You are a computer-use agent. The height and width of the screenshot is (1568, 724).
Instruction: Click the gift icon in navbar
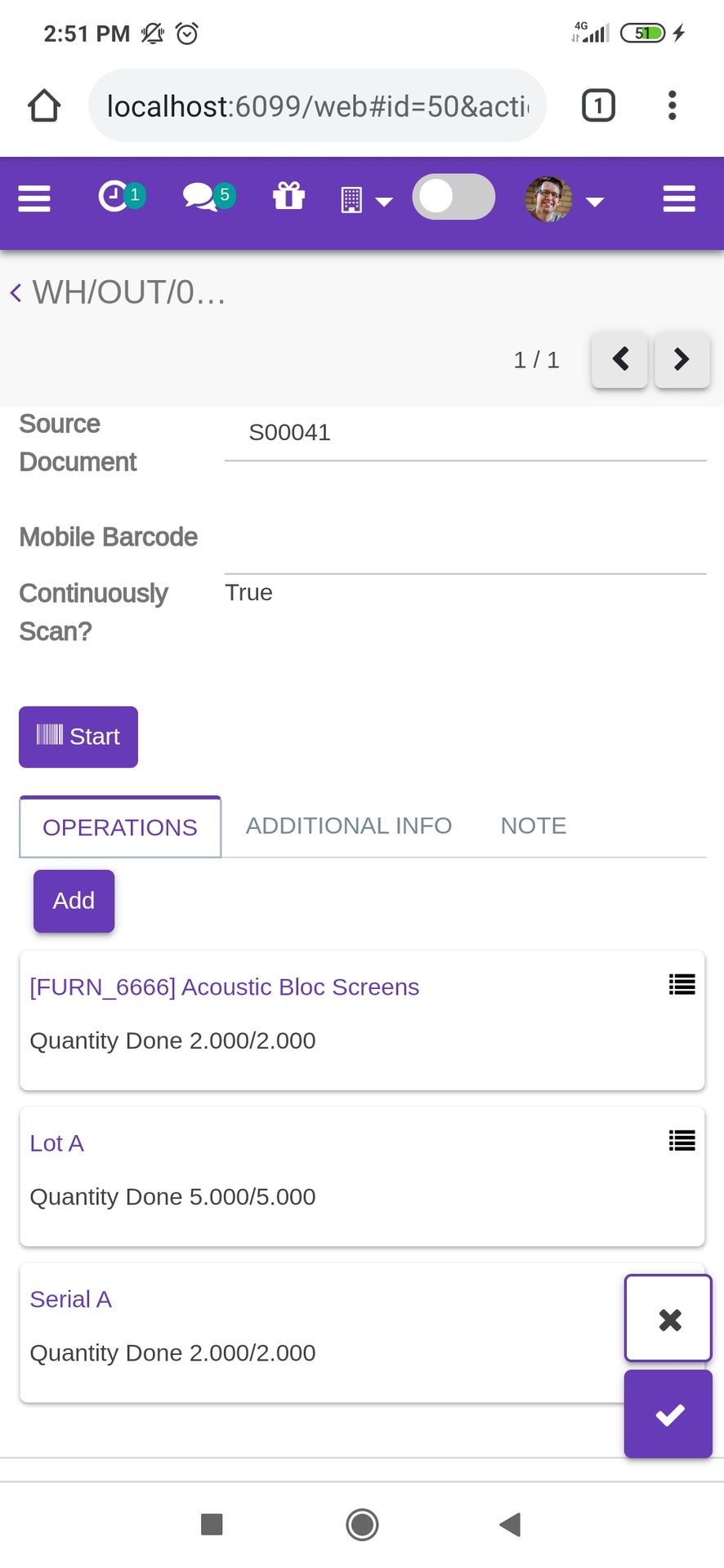(288, 196)
